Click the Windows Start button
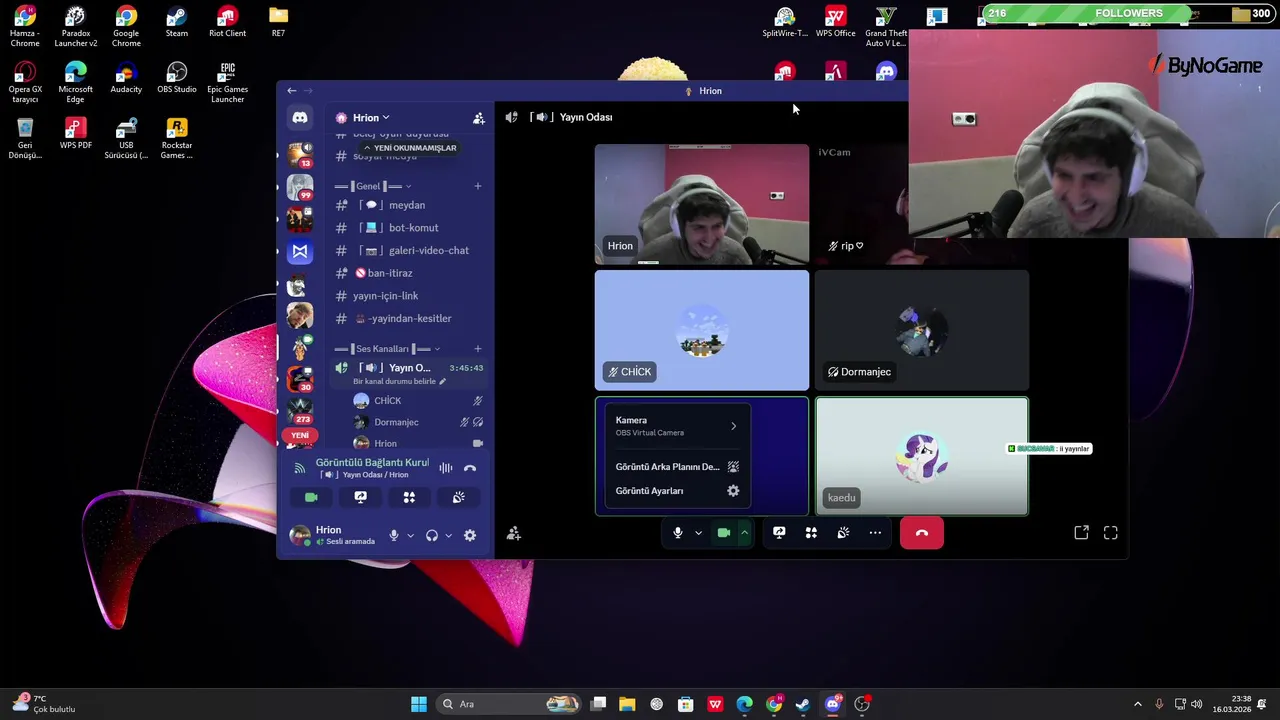This screenshot has height=720, width=1280. [419, 704]
